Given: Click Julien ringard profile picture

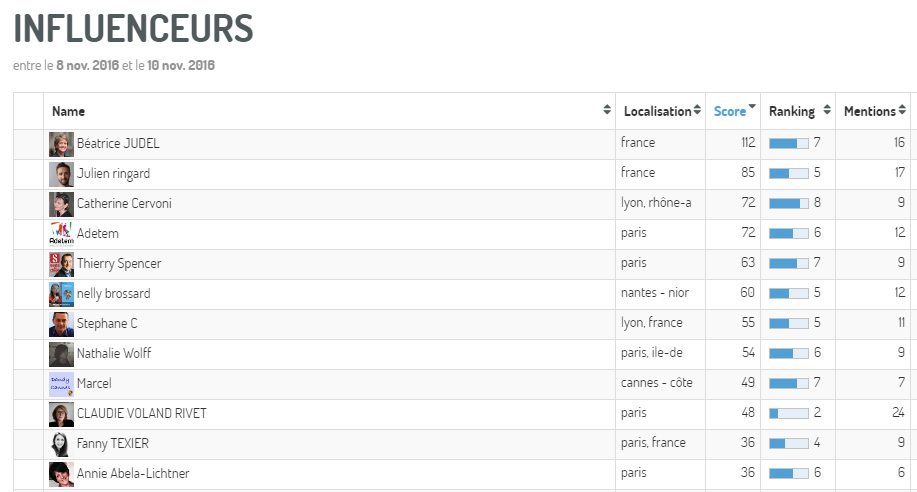Looking at the screenshot, I should tap(61, 174).
